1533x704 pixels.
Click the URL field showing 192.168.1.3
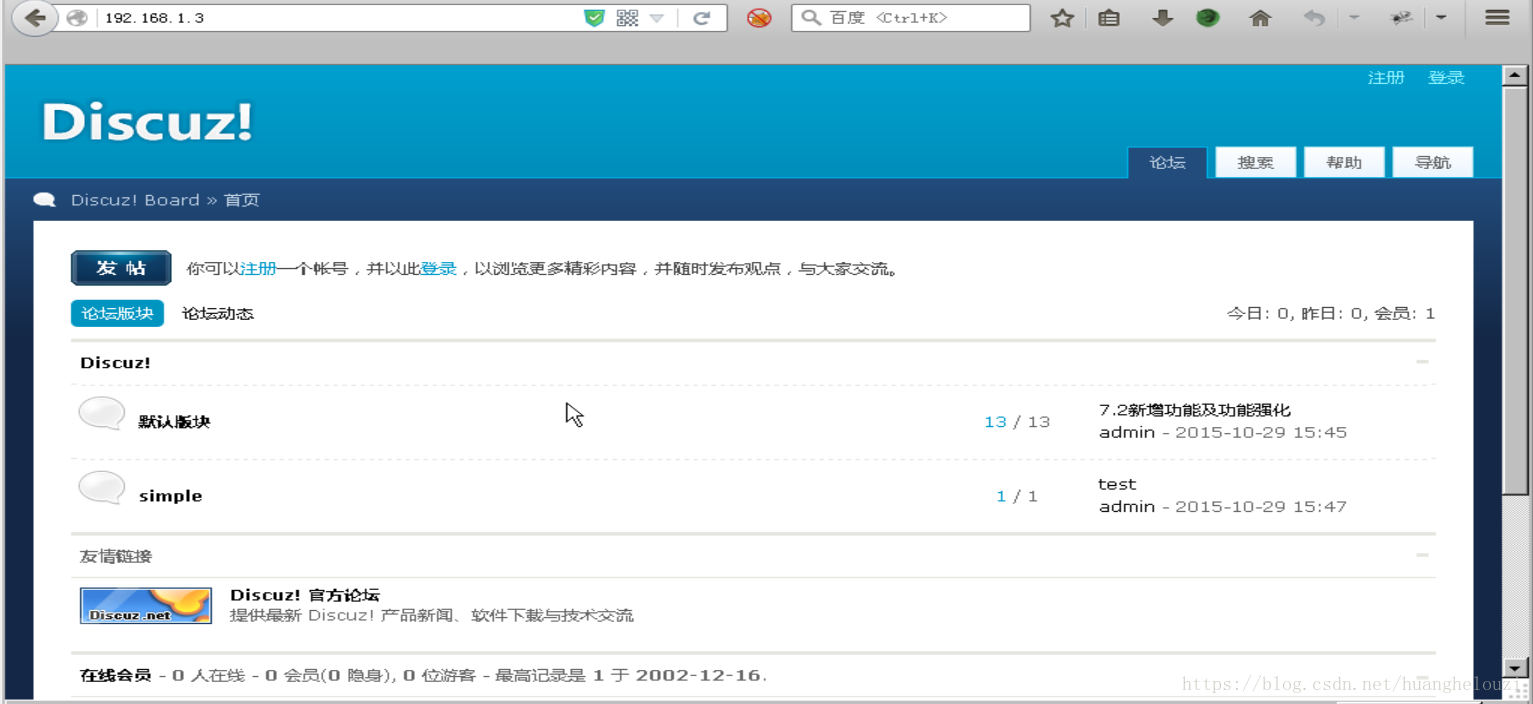[x=340, y=18]
